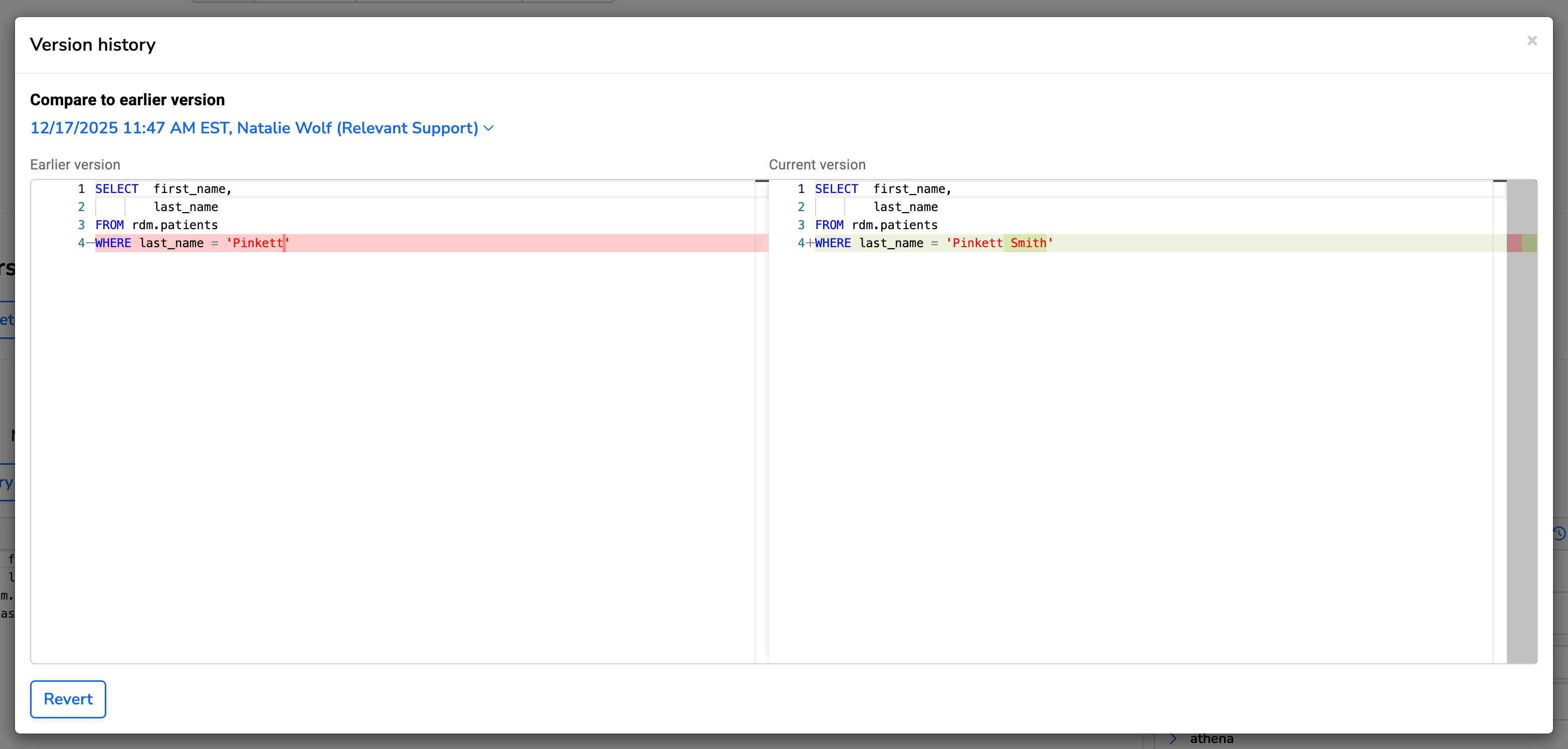The width and height of the screenshot is (1568, 749).
Task: Click line number 4 in the earlier version
Action: (81, 243)
